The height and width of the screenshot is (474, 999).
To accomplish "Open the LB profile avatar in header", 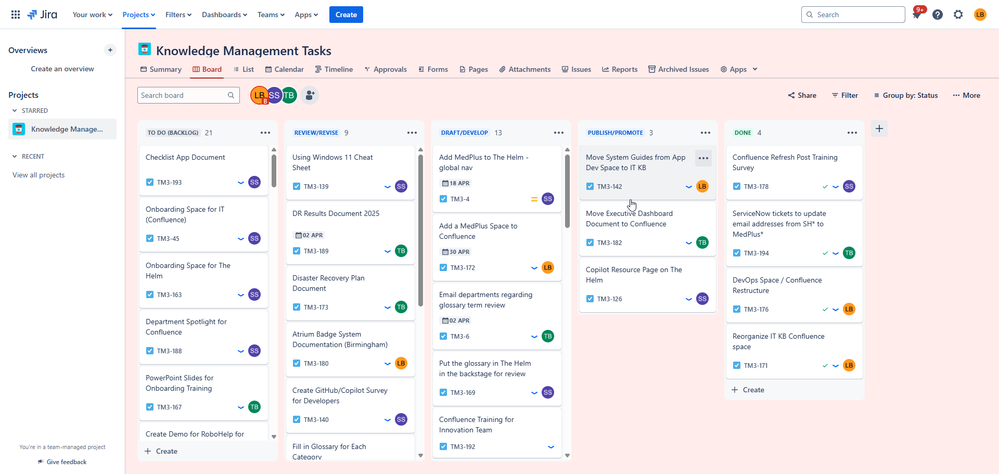I will click(980, 15).
